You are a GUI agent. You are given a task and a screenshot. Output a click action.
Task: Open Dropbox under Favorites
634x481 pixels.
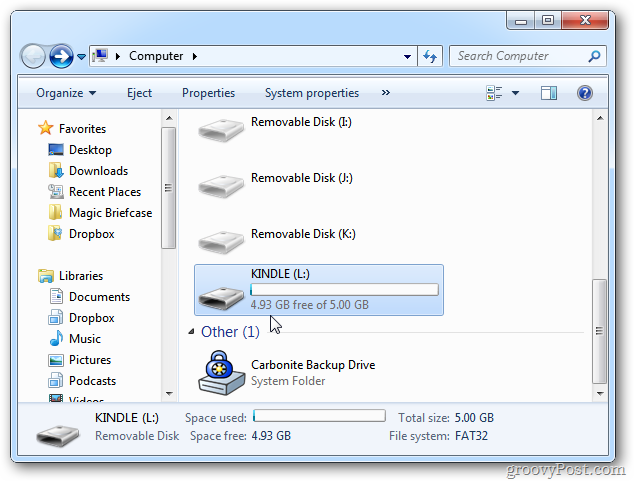92,234
